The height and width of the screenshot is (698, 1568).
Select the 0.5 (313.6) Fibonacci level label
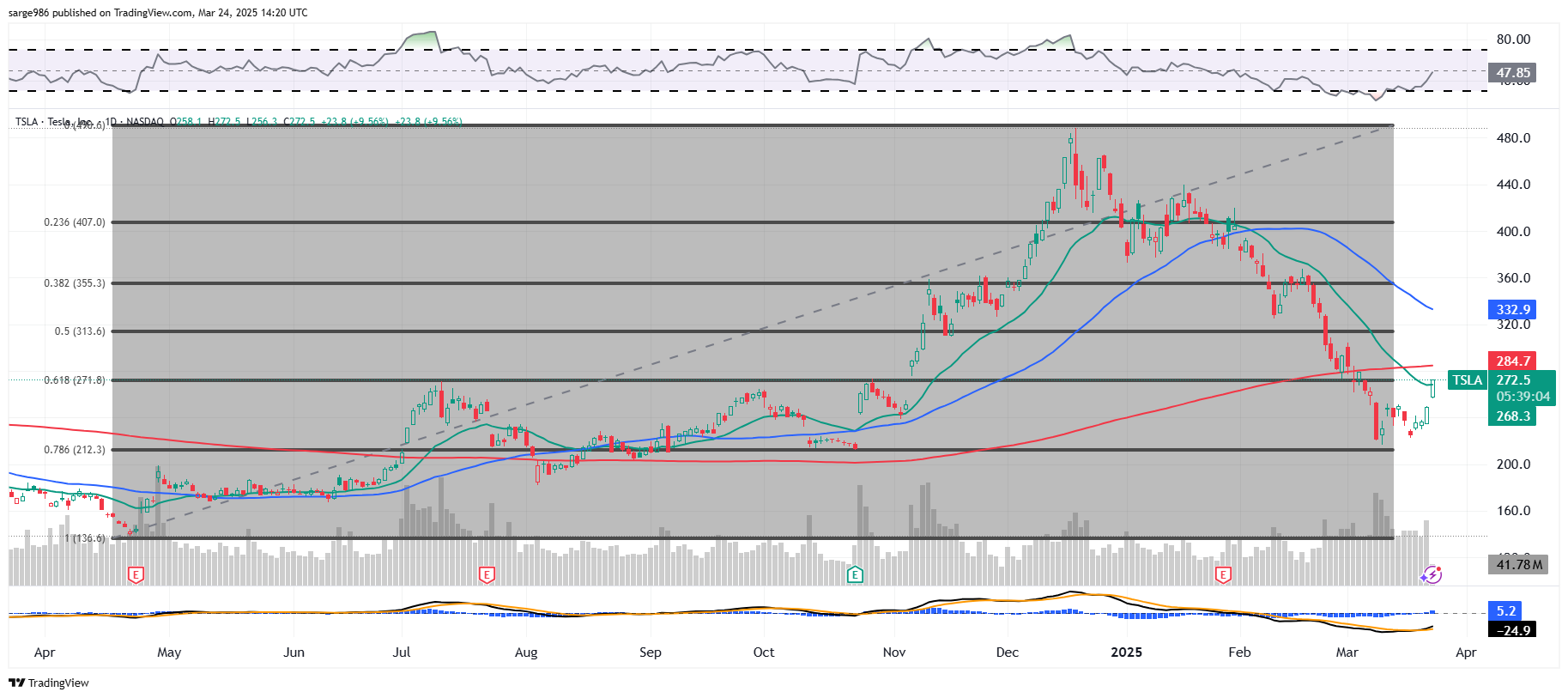[x=80, y=331]
